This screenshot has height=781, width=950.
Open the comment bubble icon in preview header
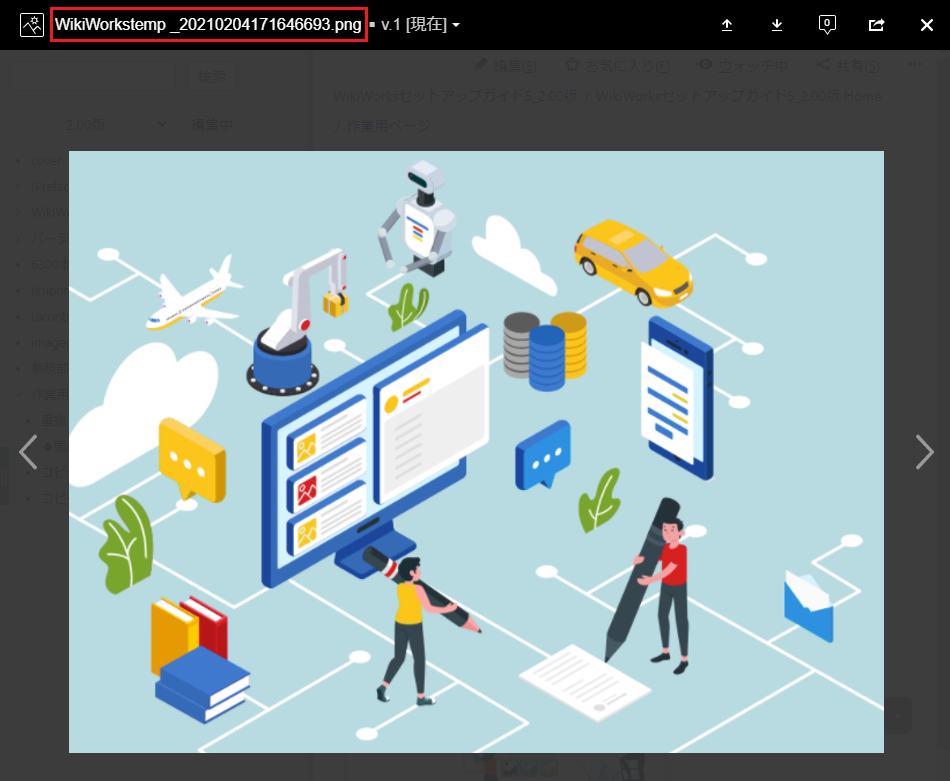click(827, 25)
